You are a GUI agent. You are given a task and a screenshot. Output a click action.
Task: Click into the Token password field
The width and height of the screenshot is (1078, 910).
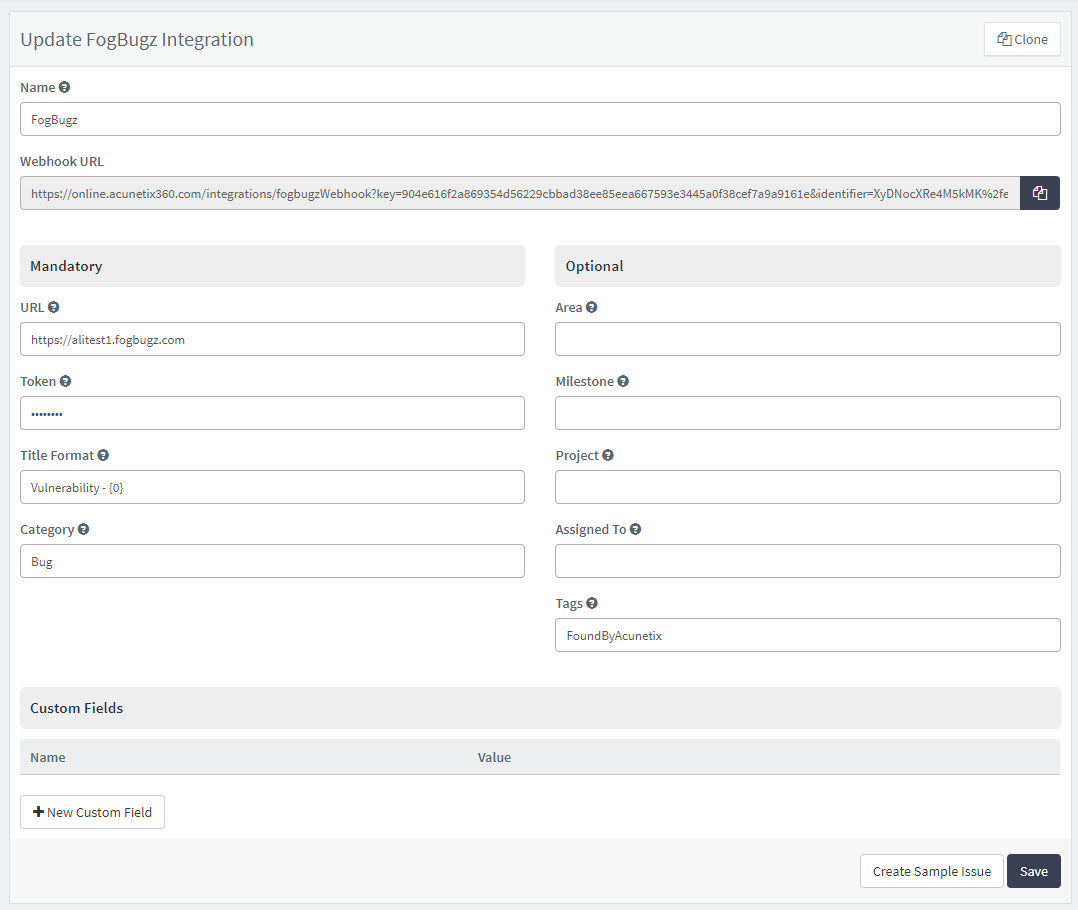pos(272,413)
